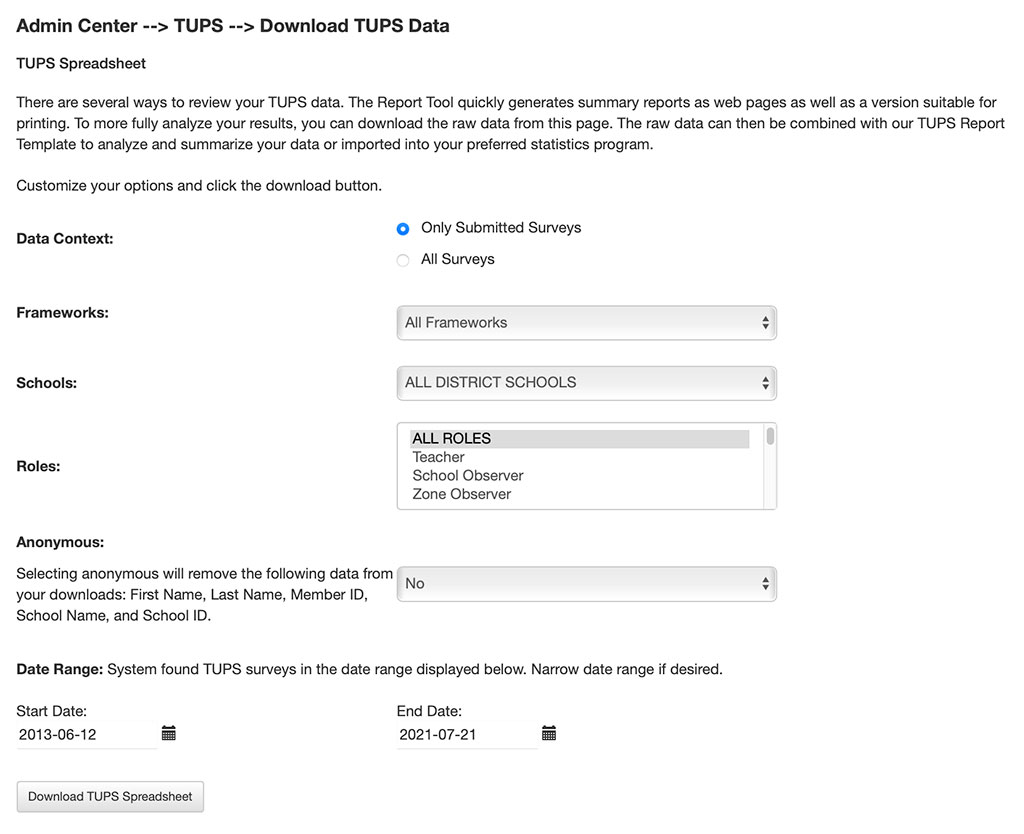Choose Teacher in the roles list
This screenshot has height=834, width=1024.
(579, 457)
